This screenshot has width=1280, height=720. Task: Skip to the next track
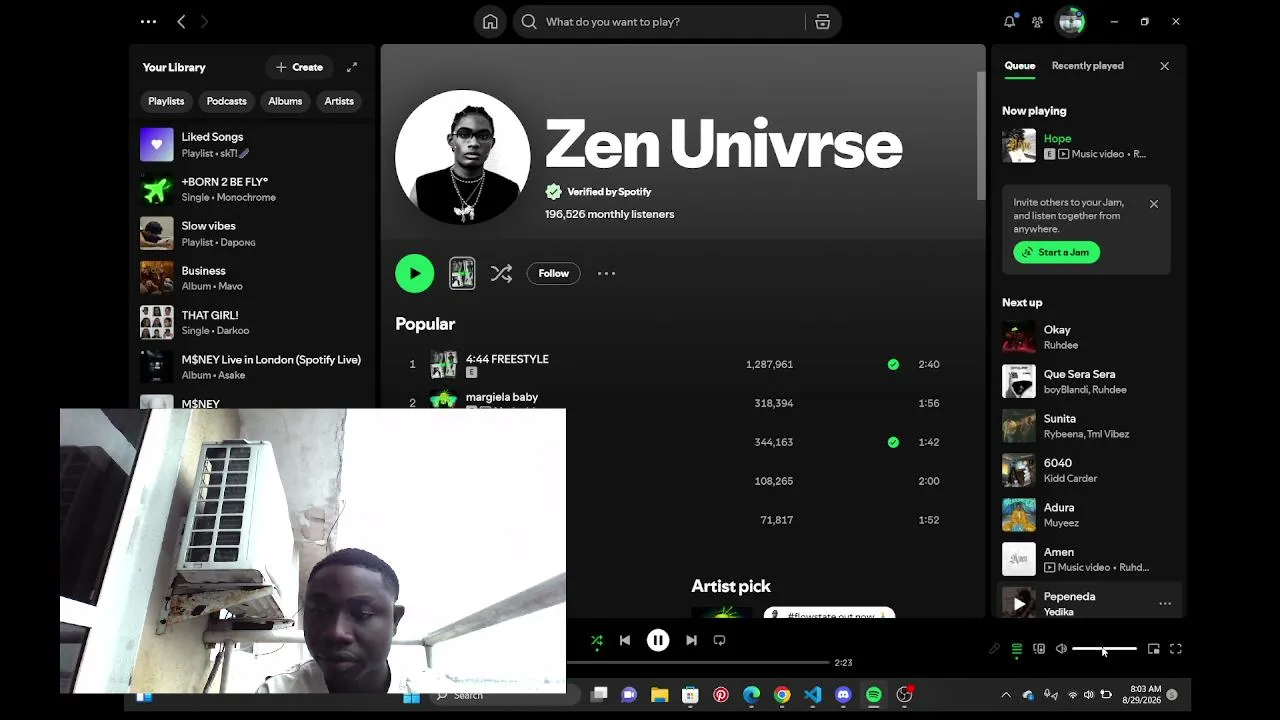[691, 640]
